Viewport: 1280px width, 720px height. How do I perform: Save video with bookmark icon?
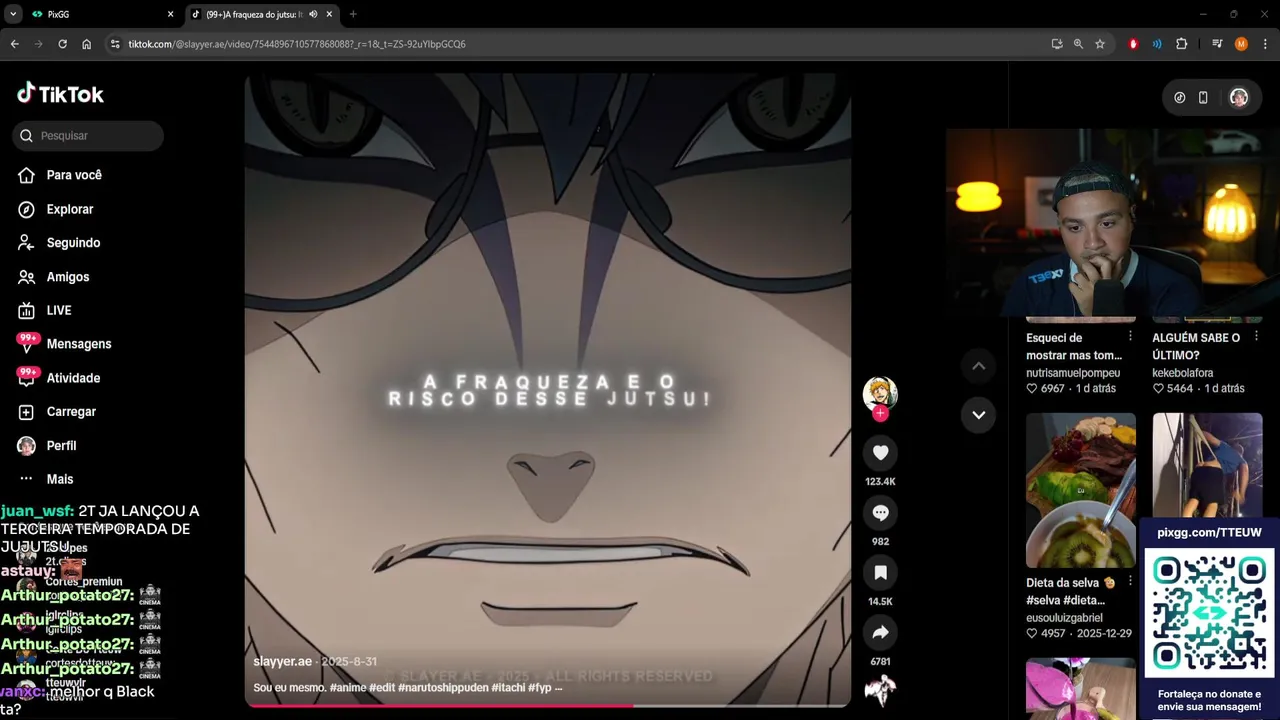[x=880, y=573]
